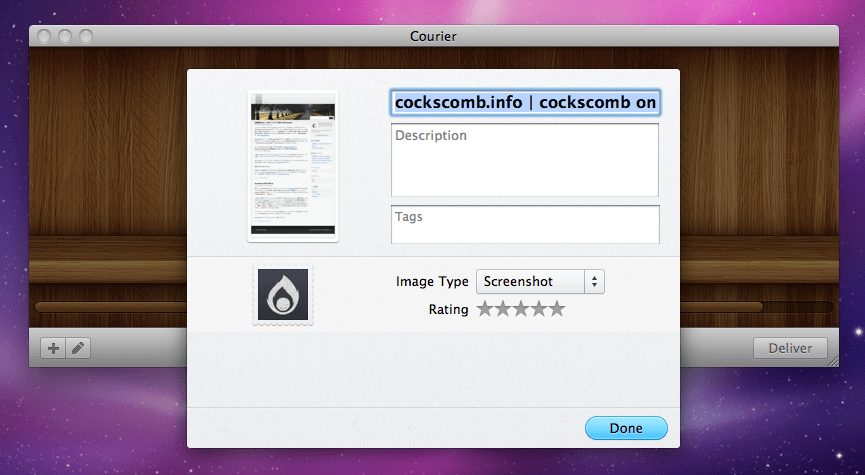The image size is (865, 475).
Task: Click the Deliver button in Courier window
Action: 790,348
